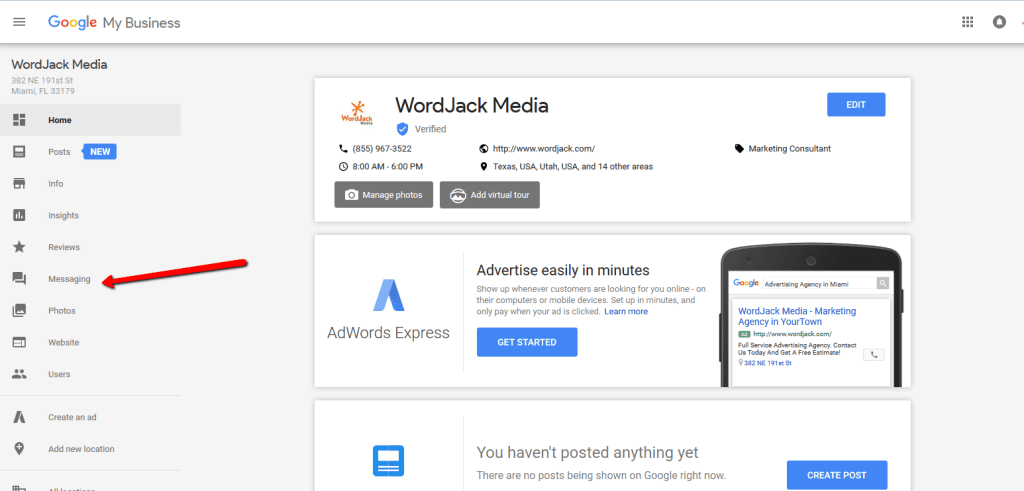Click the Info storefront icon
The image size is (1024, 491).
[x=19, y=183]
